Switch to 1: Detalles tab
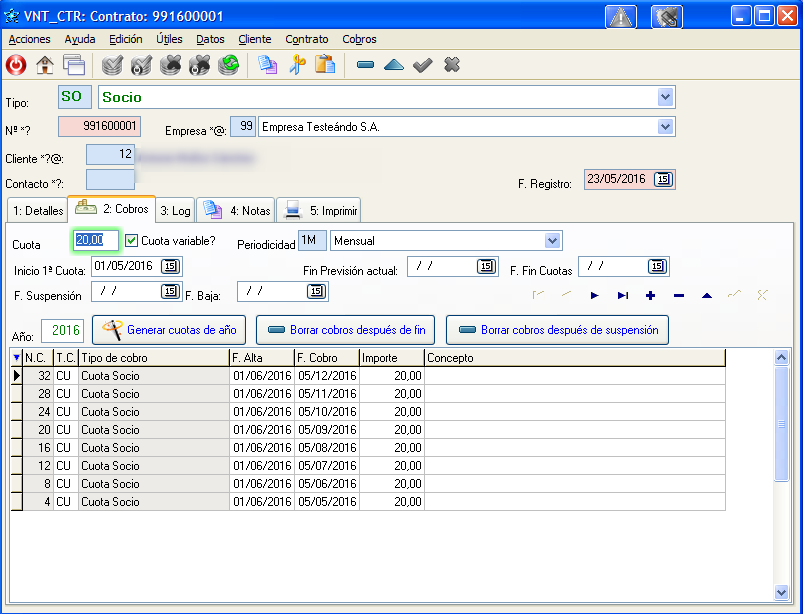Image resolution: width=803 pixels, height=614 pixels. coord(37,210)
